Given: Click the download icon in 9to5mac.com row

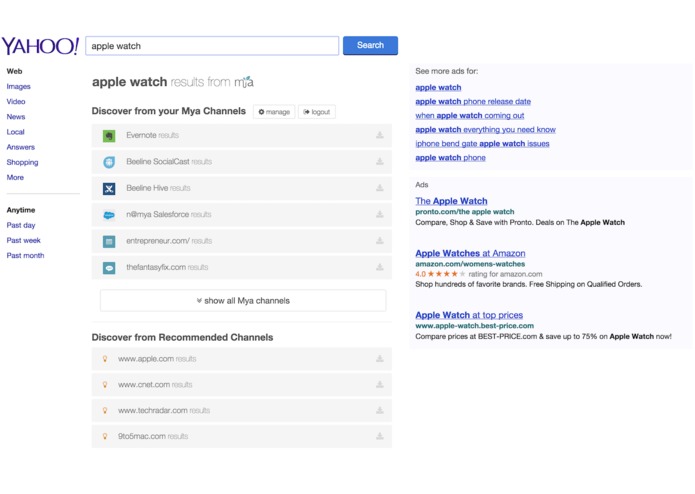Looking at the screenshot, I should point(380,436).
